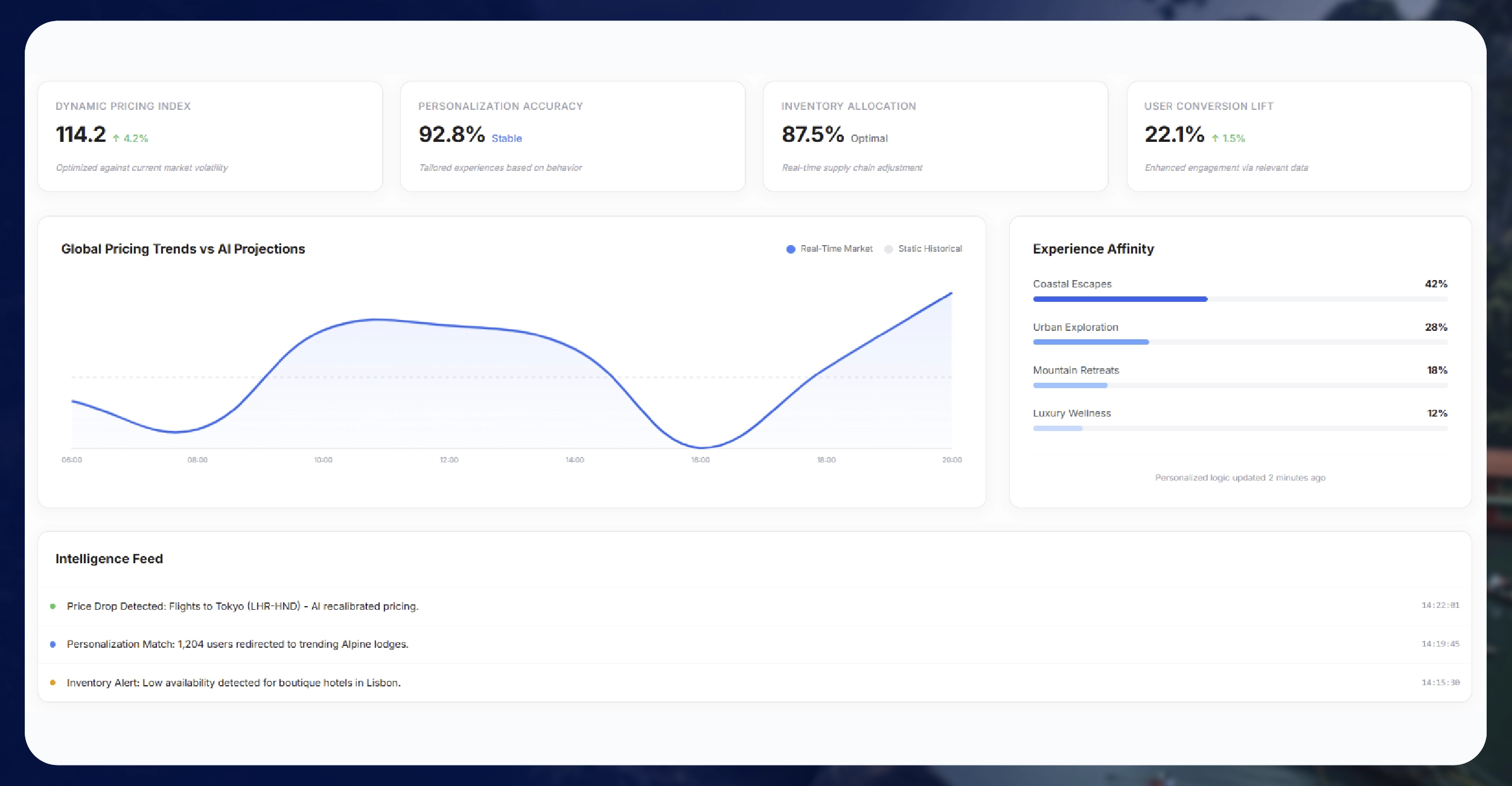Select the Experience Affinity panel header
The width and height of the screenshot is (1512, 786).
[x=1093, y=249]
